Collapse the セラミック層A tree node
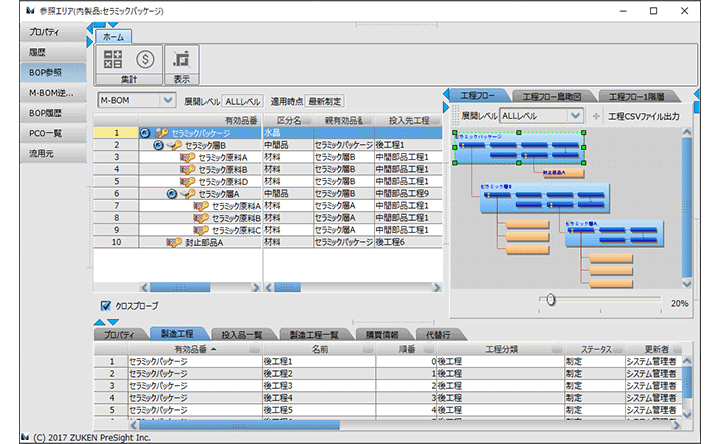 coord(172,193)
